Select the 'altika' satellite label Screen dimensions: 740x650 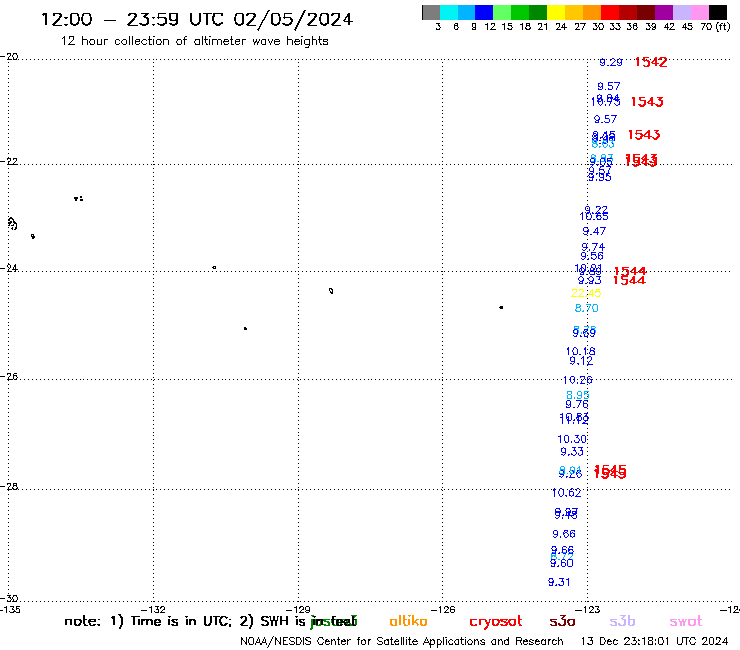pos(408,621)
